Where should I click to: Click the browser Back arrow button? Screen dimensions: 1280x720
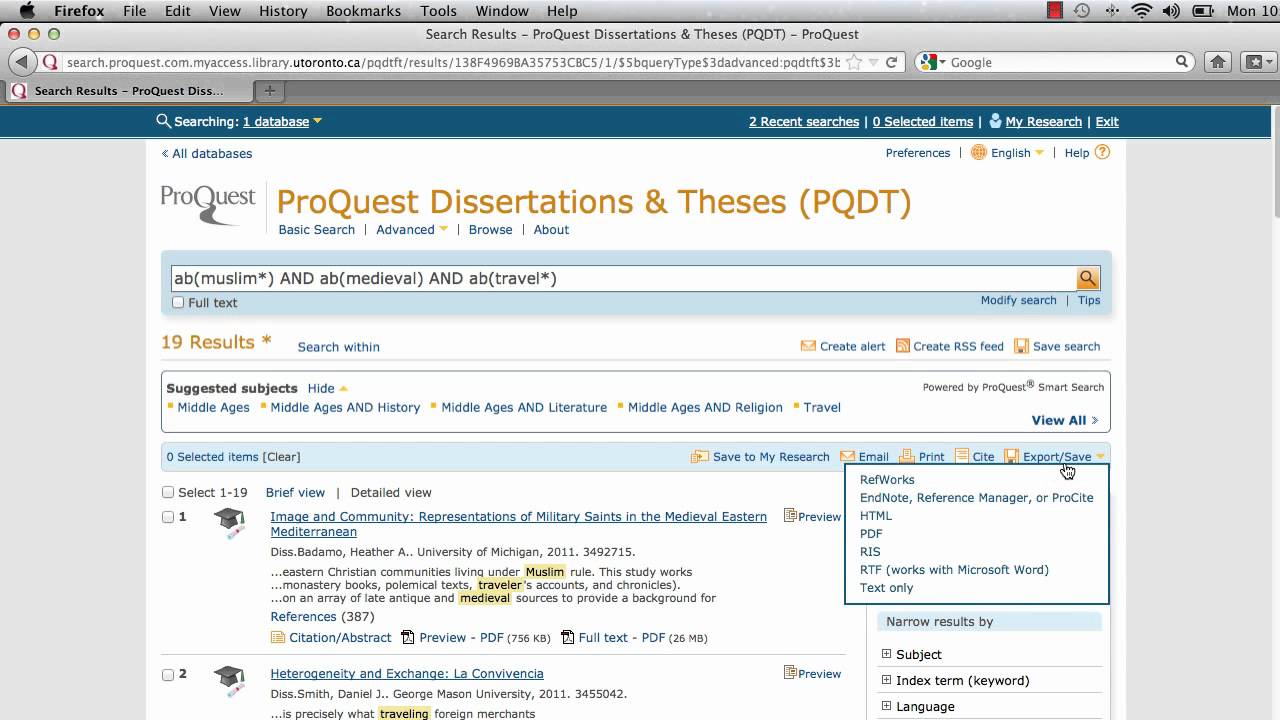[22, 62]
